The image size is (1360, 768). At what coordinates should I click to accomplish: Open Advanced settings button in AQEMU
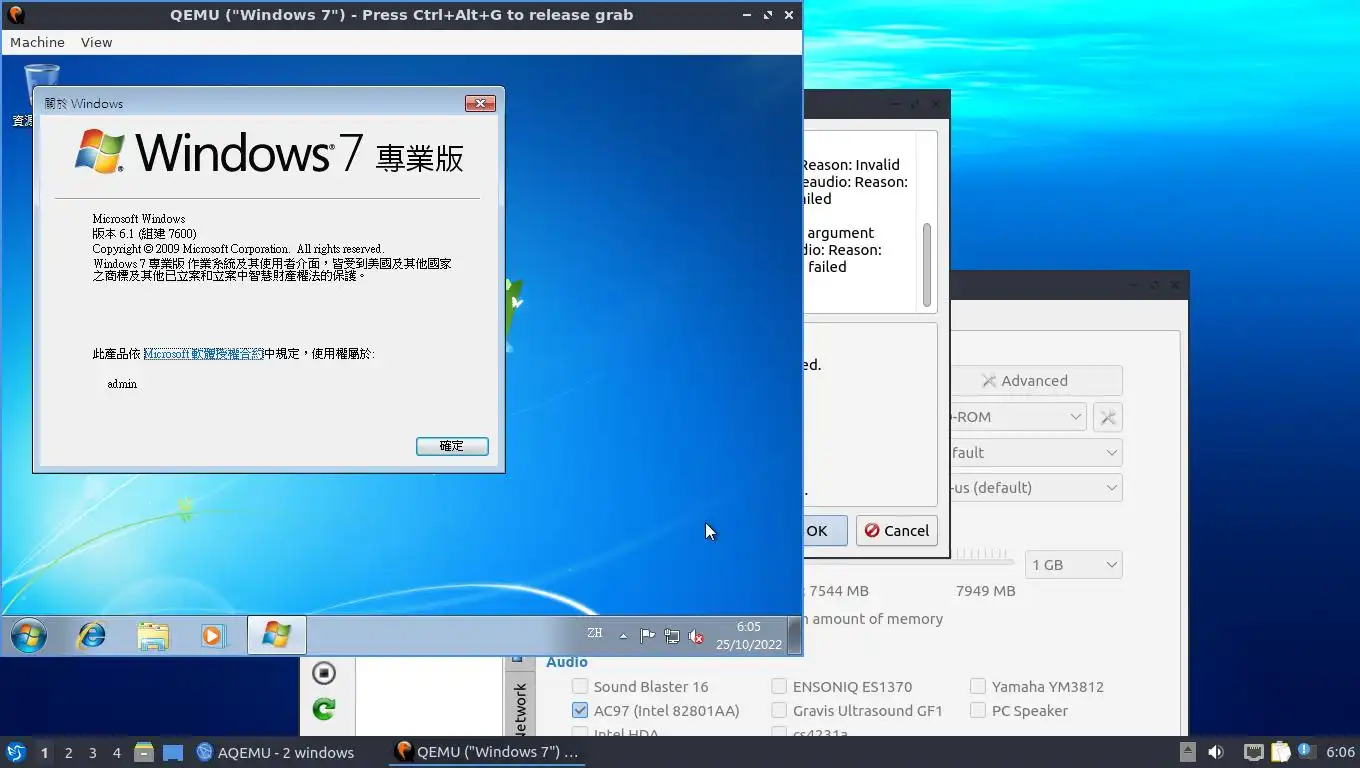coord(1036,381)
